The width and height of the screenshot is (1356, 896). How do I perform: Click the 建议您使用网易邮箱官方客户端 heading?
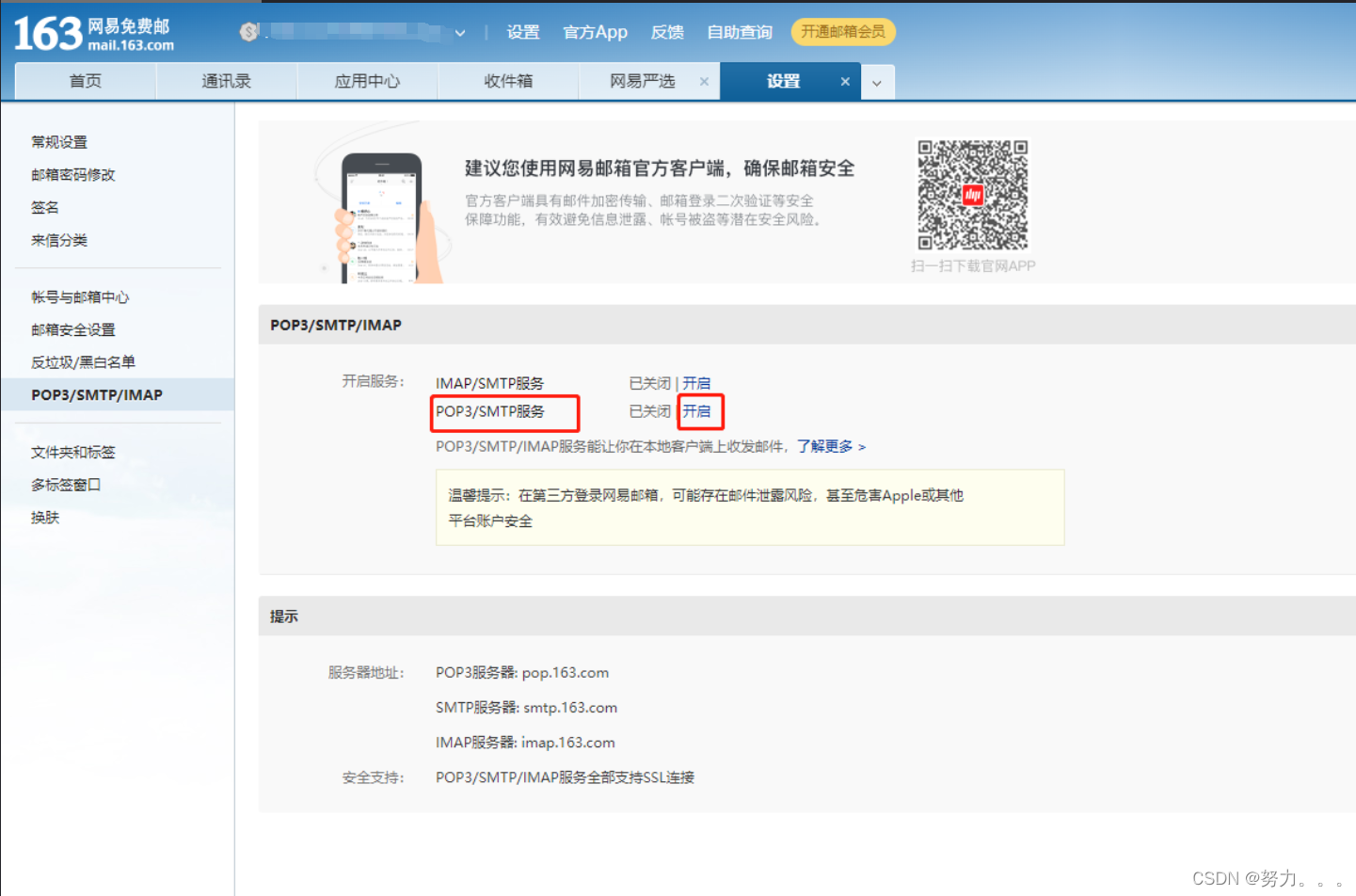pyautogui.click(x=660, y=168)
